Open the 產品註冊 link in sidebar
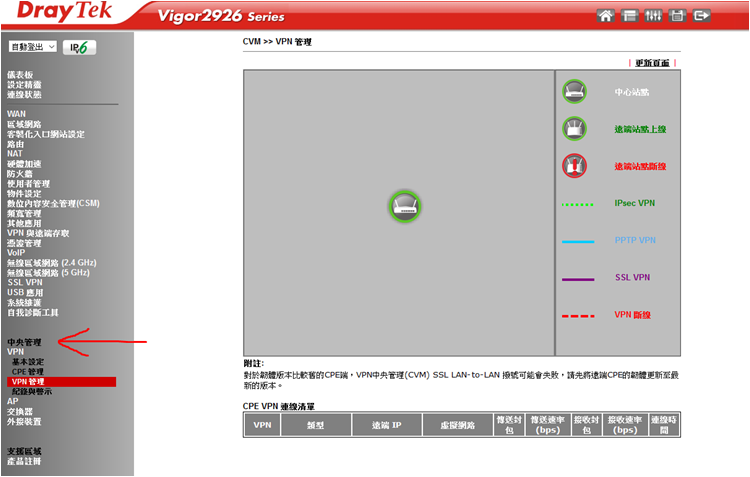 [24, 461]
